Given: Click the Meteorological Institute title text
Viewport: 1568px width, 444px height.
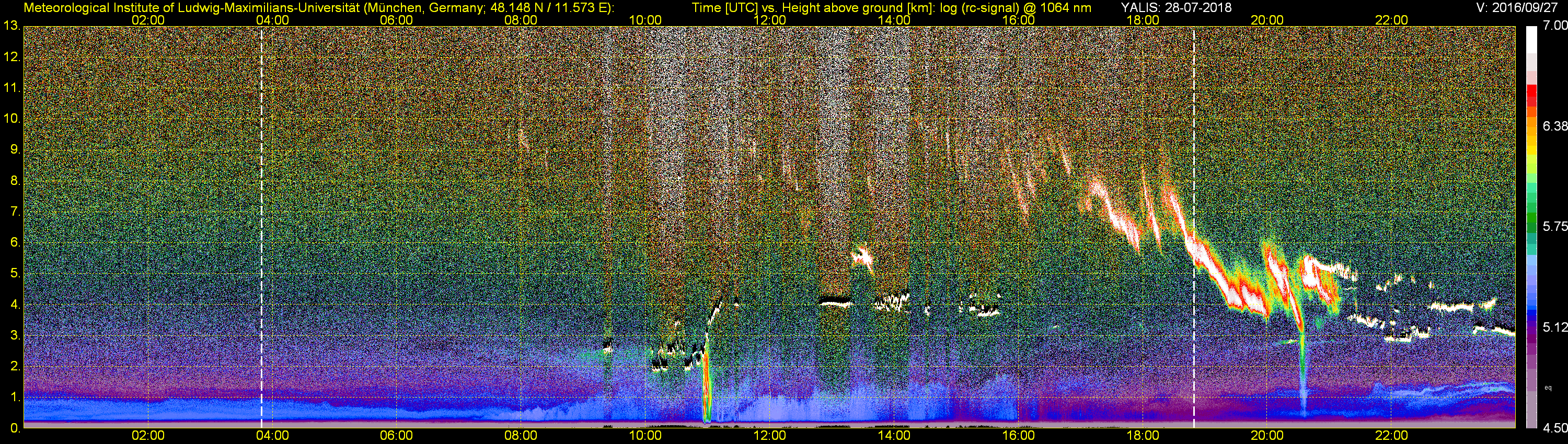Looking at the screenshot, I should [x=318, y=7].
